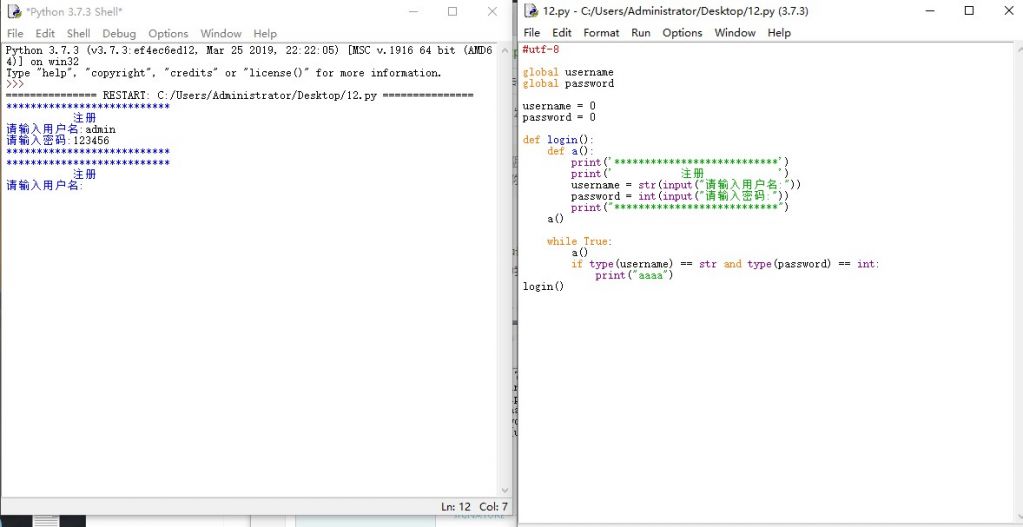Open the Format menu in the editor

(601, 33)
